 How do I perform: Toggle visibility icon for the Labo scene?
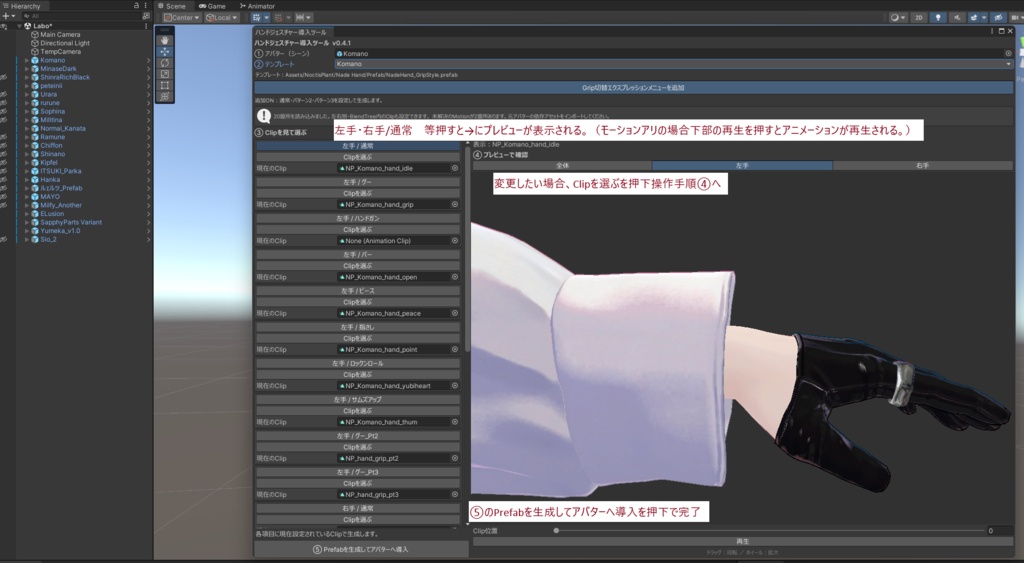pyautogui.click(x=4, y=26)
